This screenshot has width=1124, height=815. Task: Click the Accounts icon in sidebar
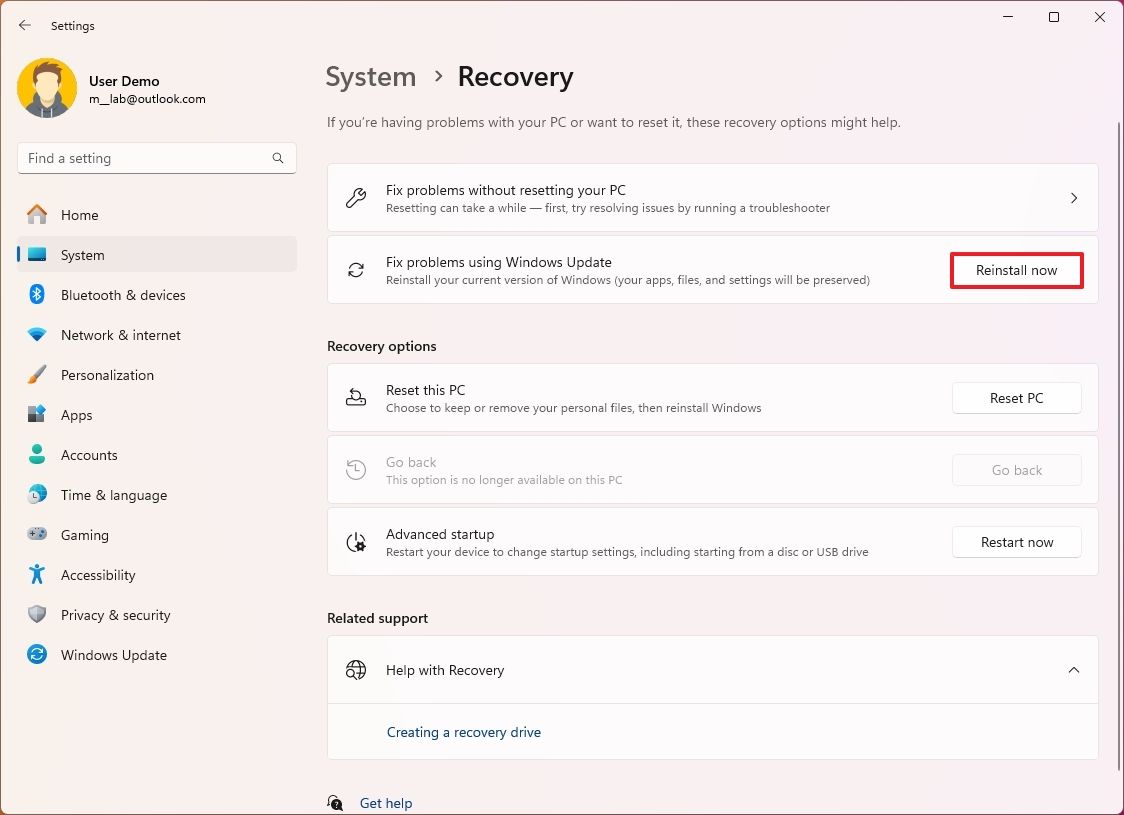click(x=38, y=454)
